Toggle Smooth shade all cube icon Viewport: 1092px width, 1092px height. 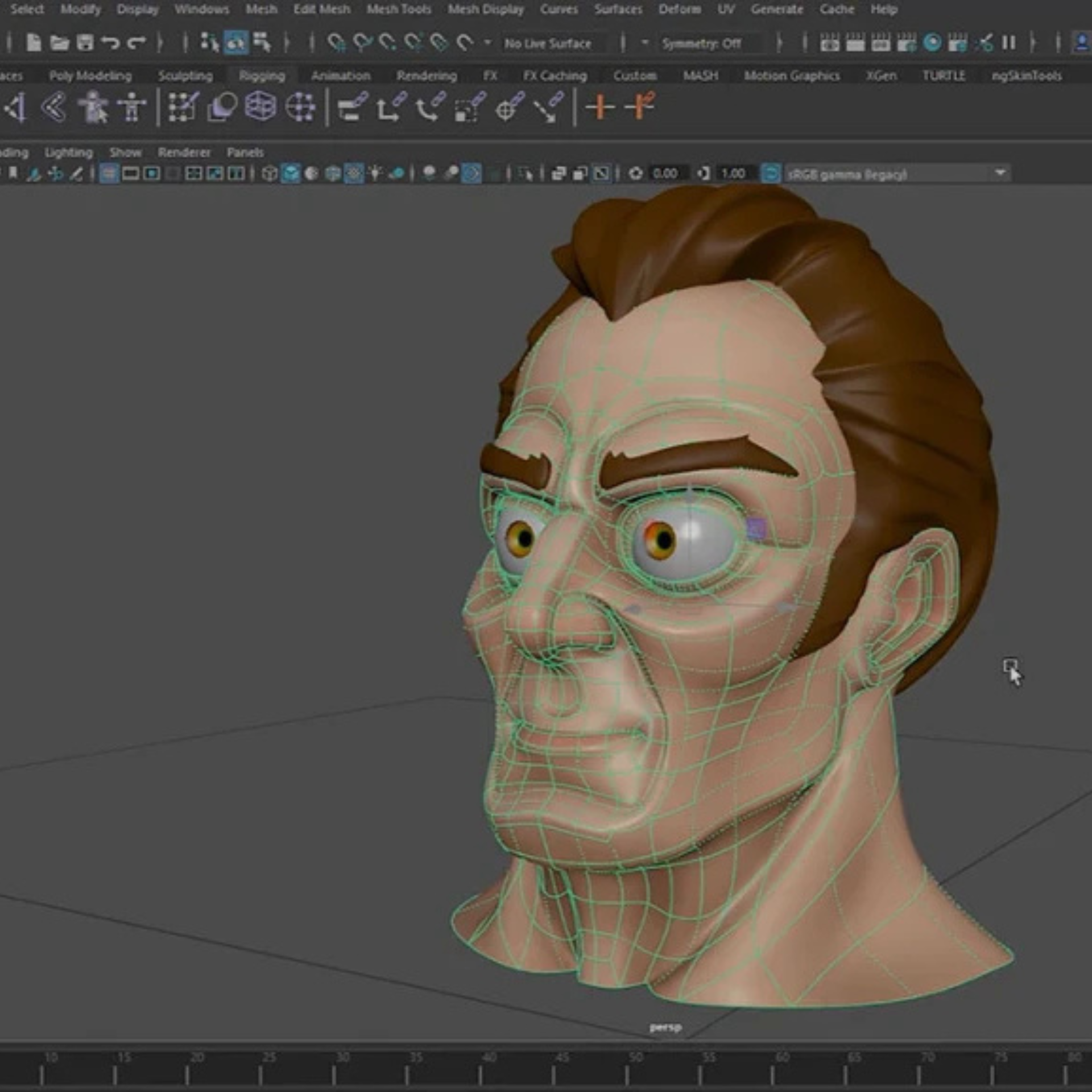(291, 173)
